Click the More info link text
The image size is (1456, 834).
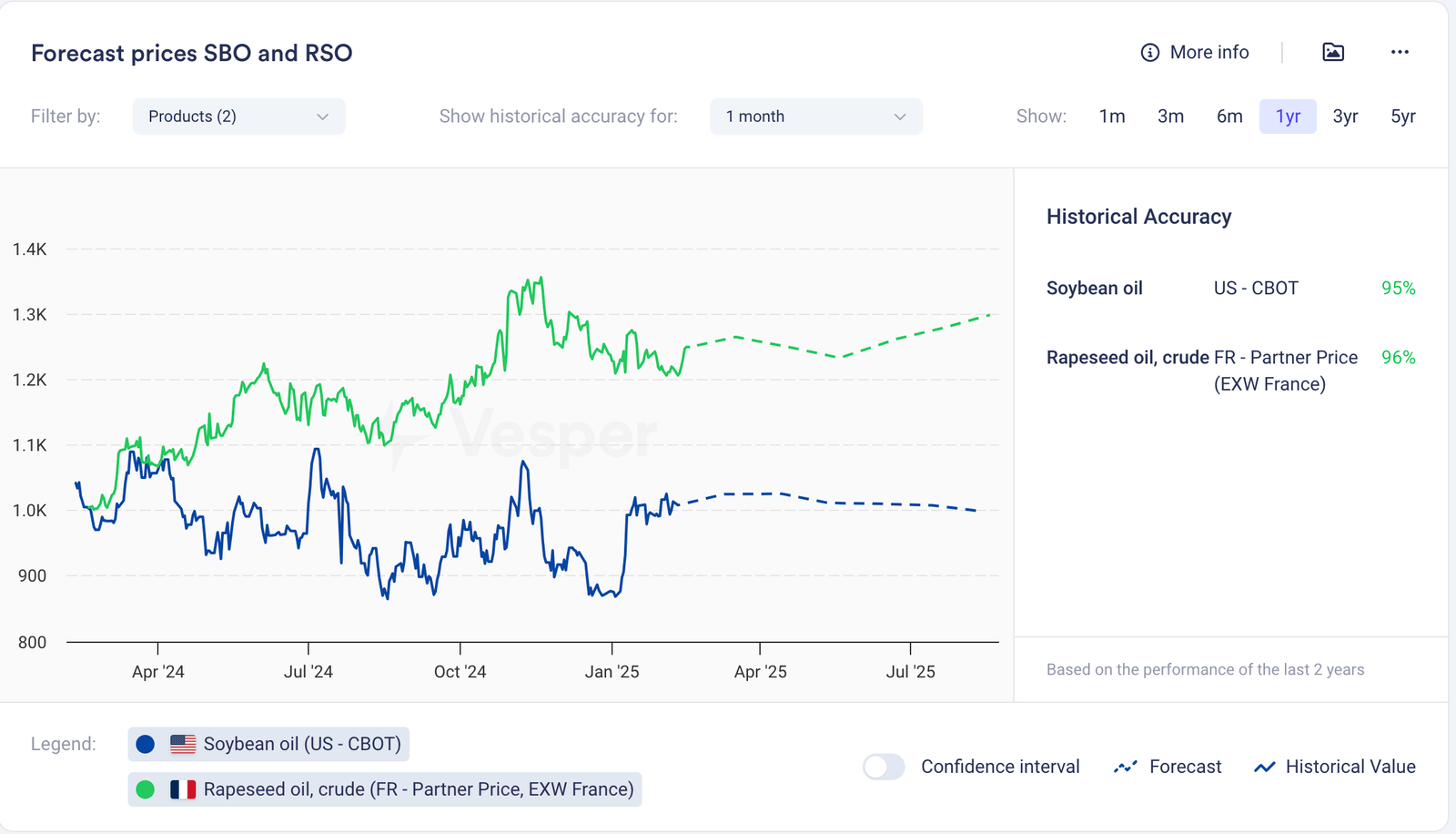point(1209,53)
